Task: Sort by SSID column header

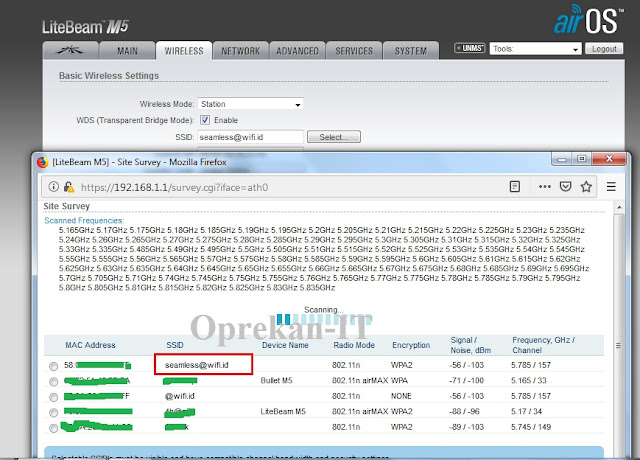Action: (175, 345)
